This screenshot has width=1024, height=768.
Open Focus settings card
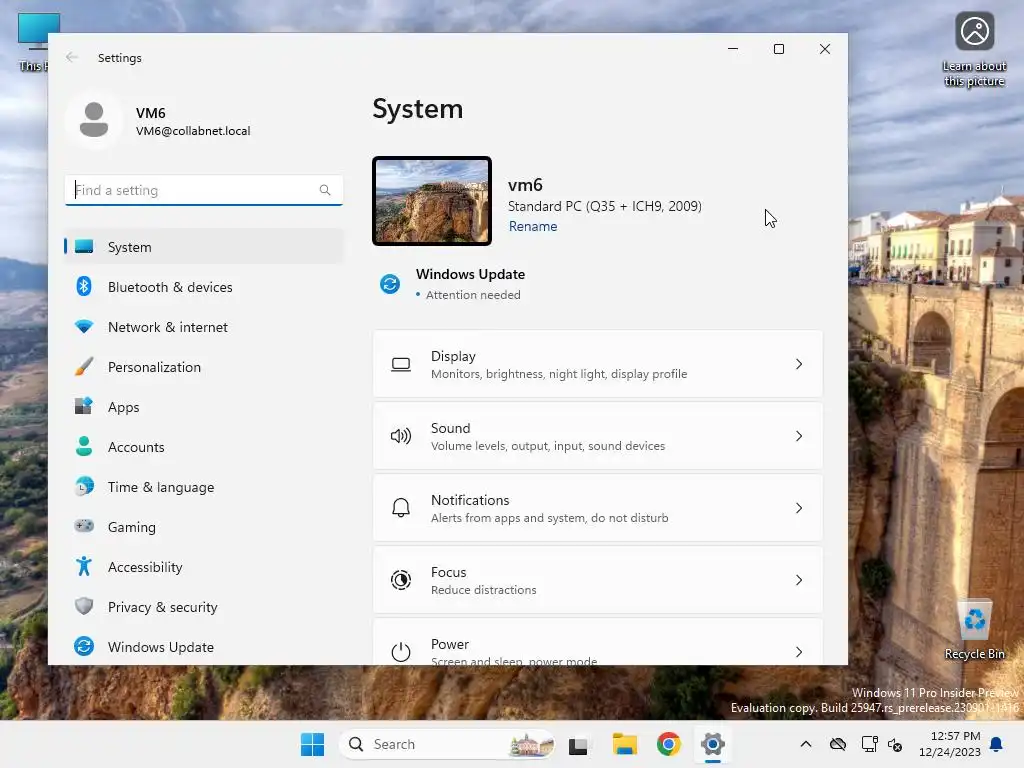tap(598, 580)
